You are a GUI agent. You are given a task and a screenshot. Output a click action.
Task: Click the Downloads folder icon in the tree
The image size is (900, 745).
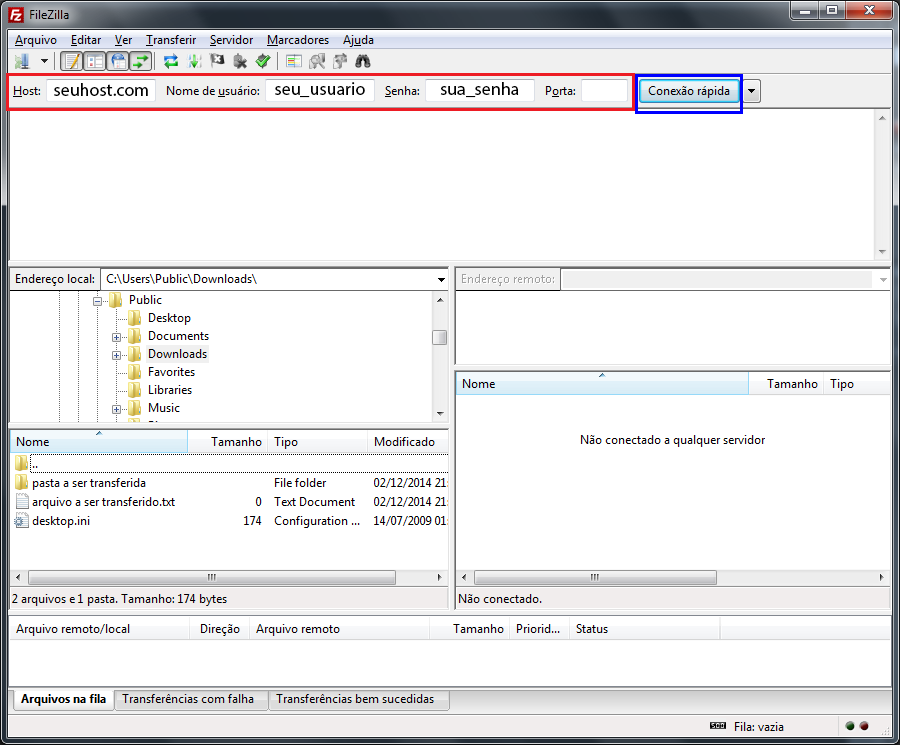pyautogui.click(x=135, y=353)
